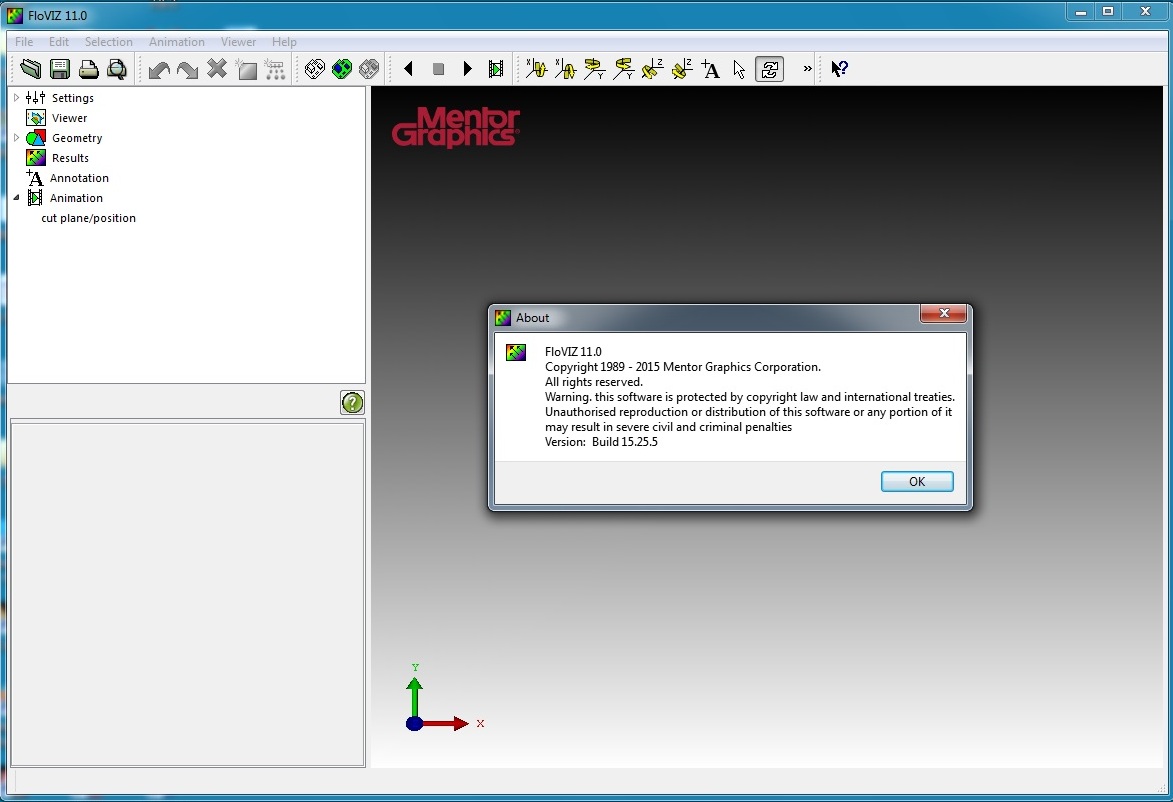This screenshot has width=1173, height=802.
Task: Open the Edit menu
Action: pyautogui.click(x=58, y=42)
